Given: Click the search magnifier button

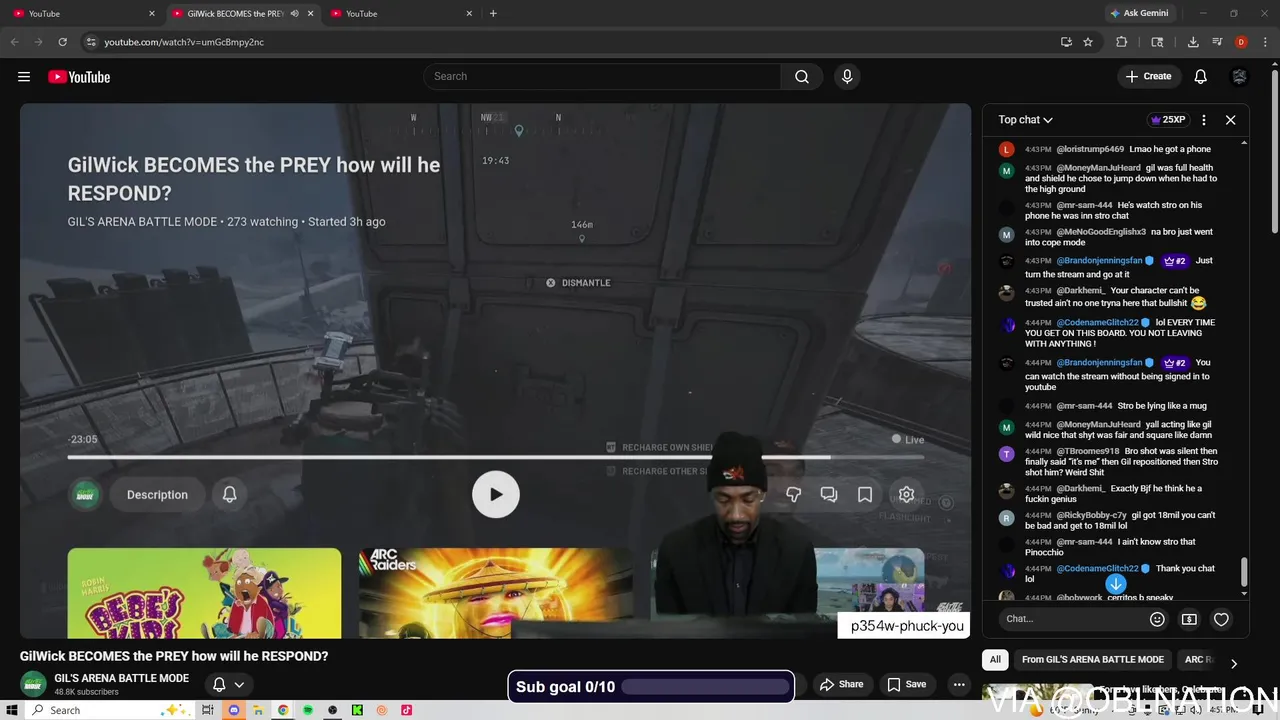Looking at the screenshot, I should [802, 77].
